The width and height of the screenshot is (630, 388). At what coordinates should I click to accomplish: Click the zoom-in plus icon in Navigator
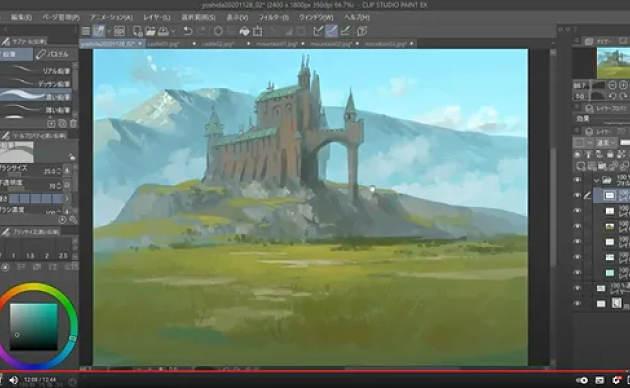pyautogui.click(x=623, y=85)
